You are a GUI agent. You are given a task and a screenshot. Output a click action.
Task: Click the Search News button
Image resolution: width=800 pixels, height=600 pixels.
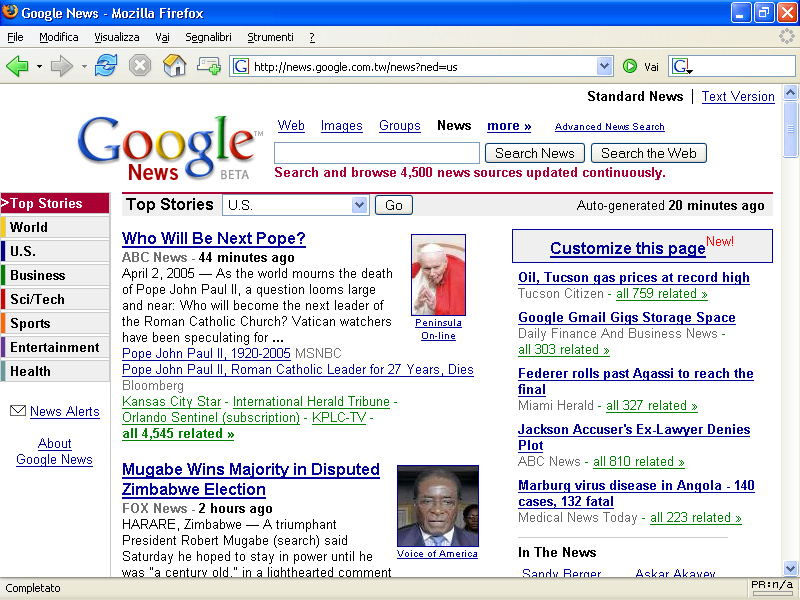[535, 153]
